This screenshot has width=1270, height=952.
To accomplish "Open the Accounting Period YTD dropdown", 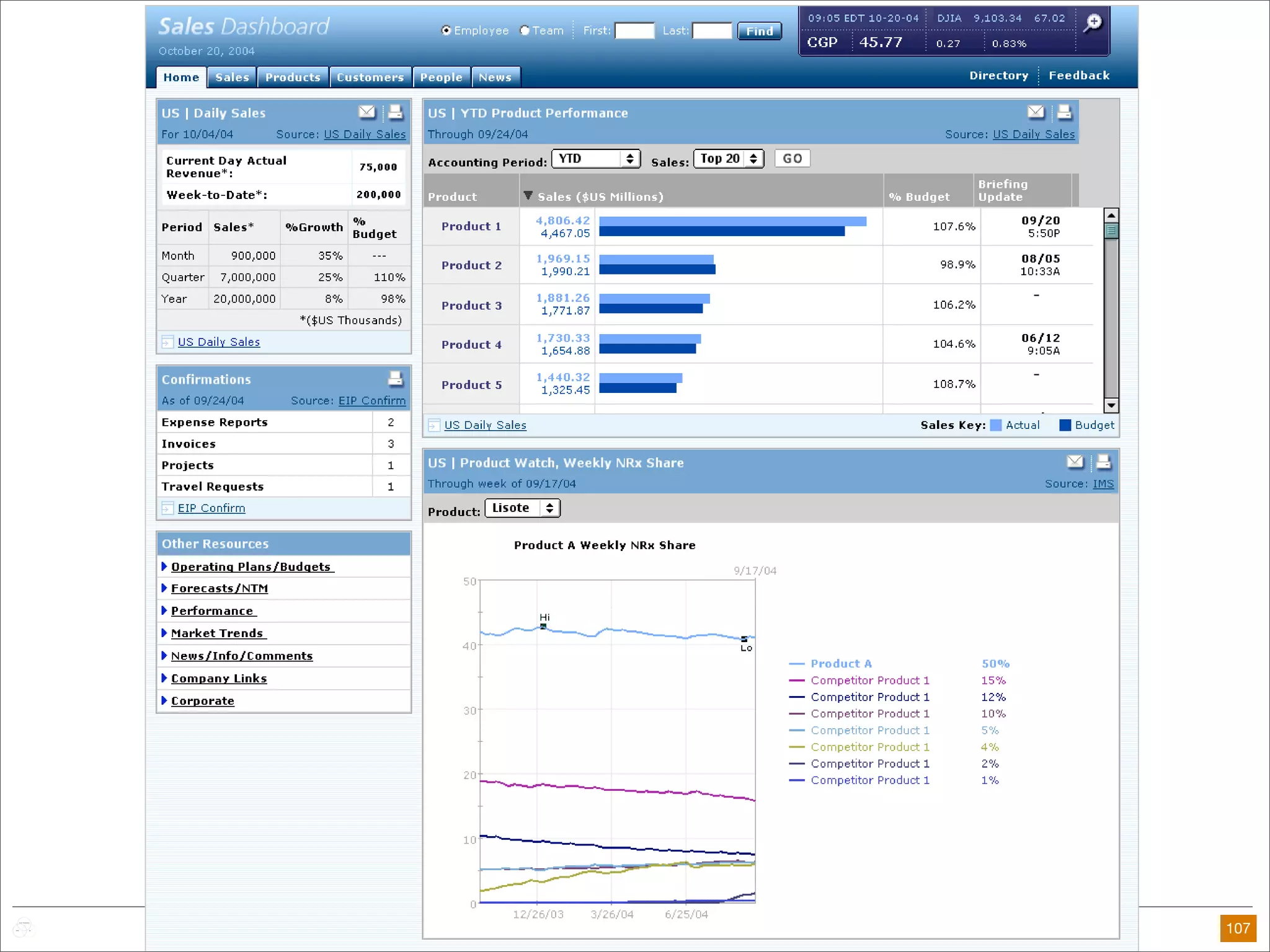I will [x=595, y=159].
